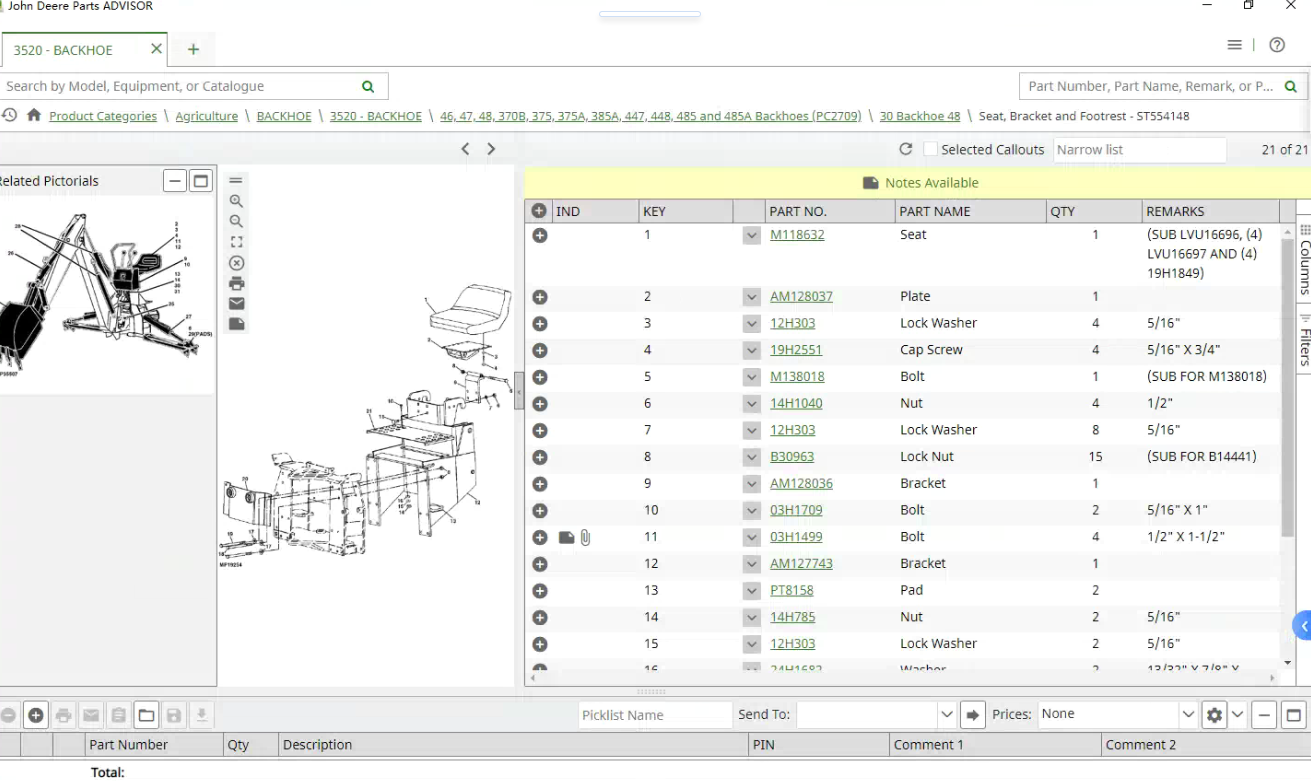Click the Send To arrow button
Image resolution: width=1311 pixels, height=781 pixels.
tap(972, 715)
